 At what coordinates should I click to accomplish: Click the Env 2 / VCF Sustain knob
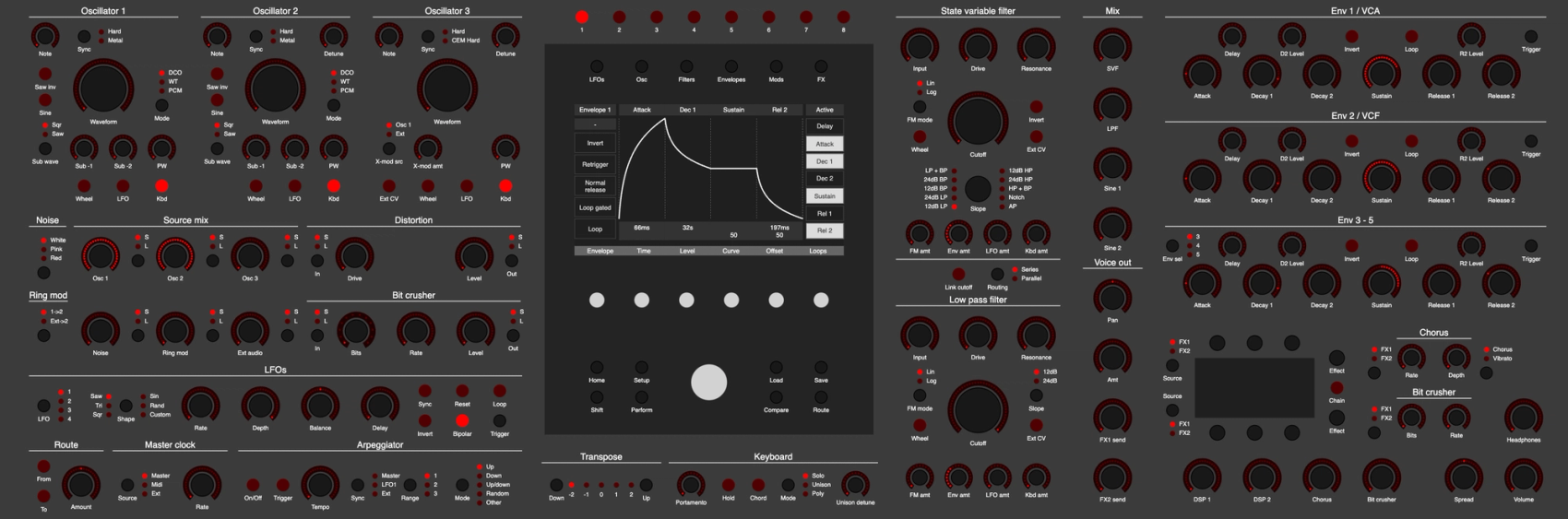pyautogui.click(x=1381, y=178)
